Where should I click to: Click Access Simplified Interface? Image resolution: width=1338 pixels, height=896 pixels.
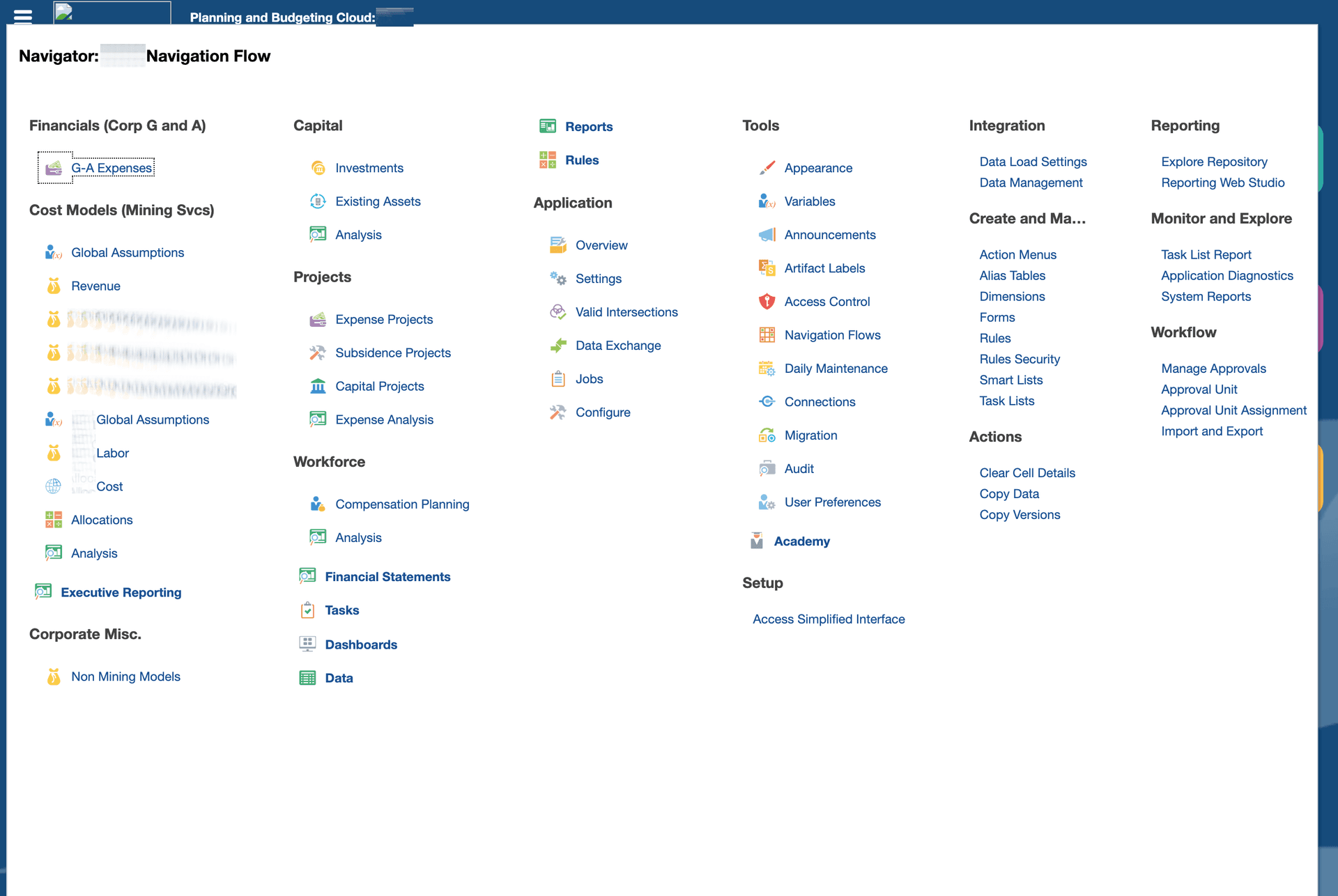(829, 619)
